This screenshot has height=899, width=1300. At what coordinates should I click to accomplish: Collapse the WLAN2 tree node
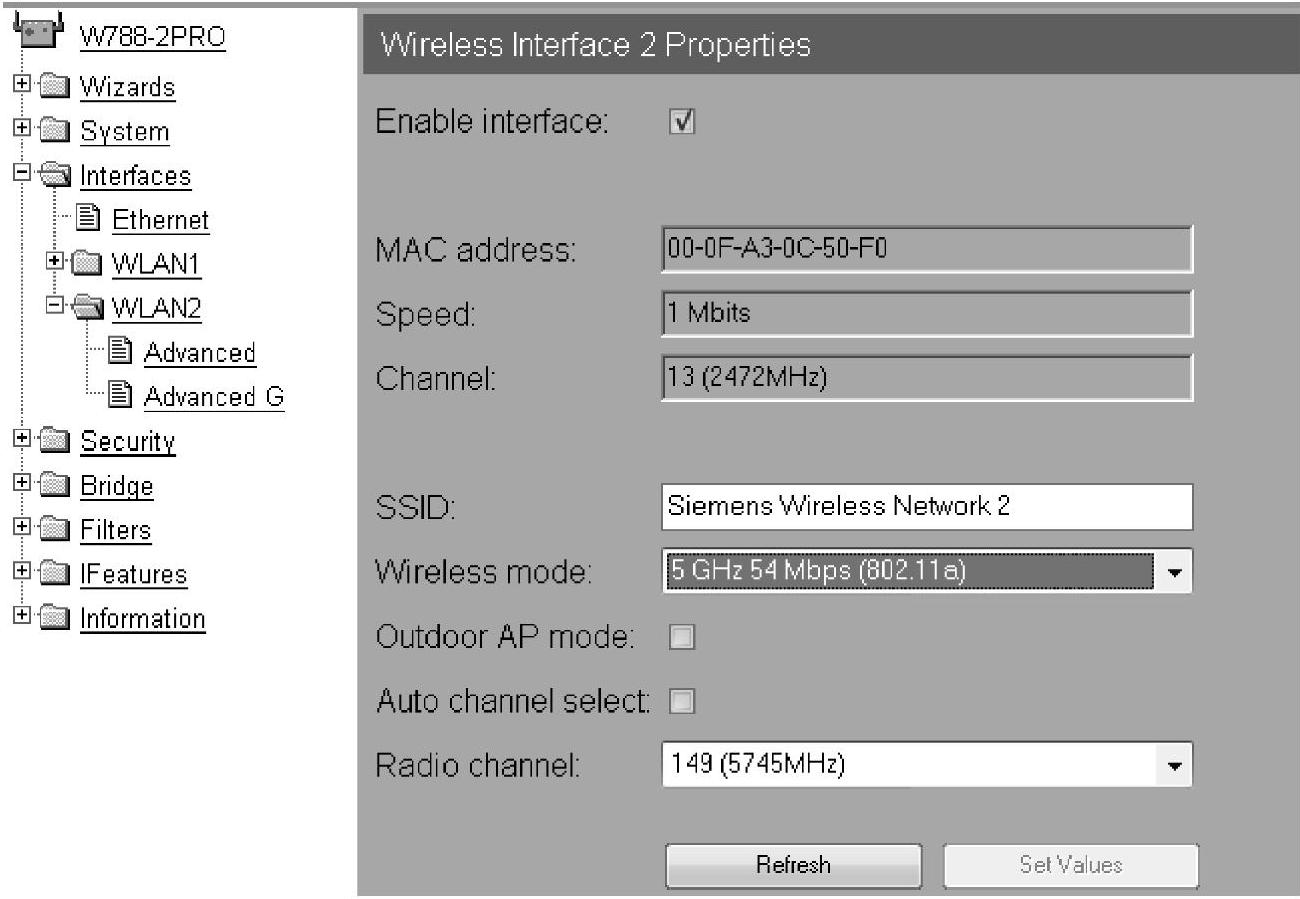click(x=55, y=308)
